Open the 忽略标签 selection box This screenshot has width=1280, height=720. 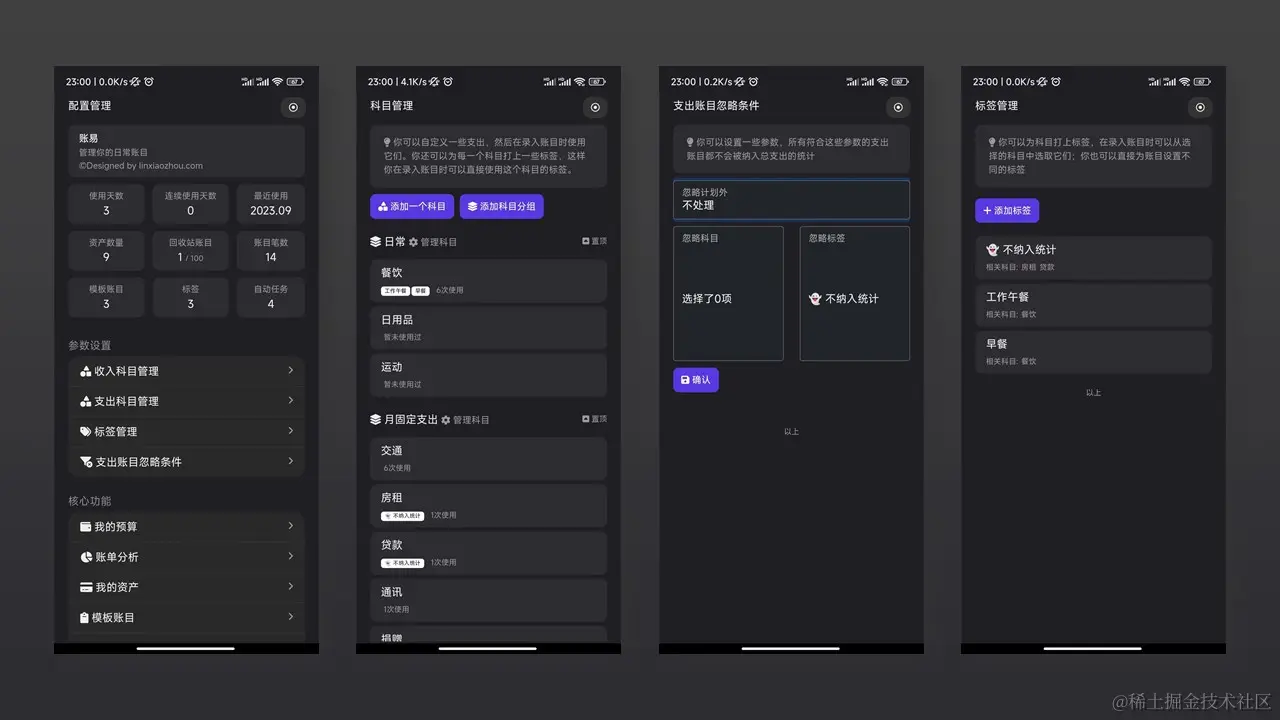pos(855,293)
